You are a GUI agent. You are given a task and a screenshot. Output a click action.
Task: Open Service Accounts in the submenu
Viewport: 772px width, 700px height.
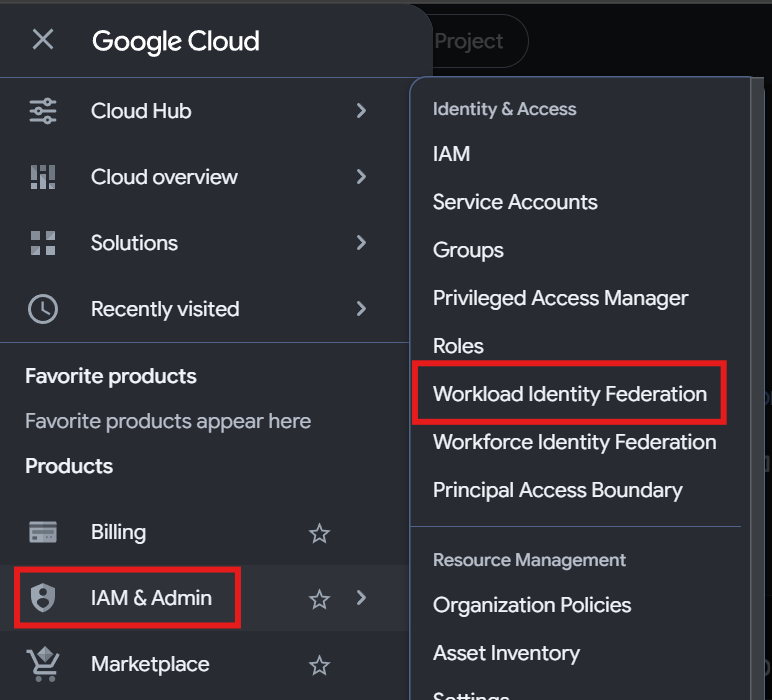click(x=515, y=202)
